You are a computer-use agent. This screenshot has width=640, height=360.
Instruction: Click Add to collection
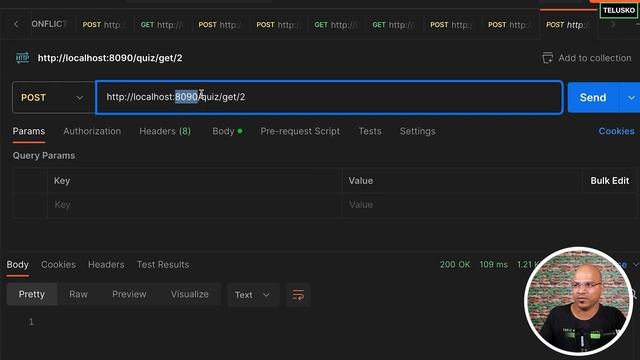click(594, 58)
